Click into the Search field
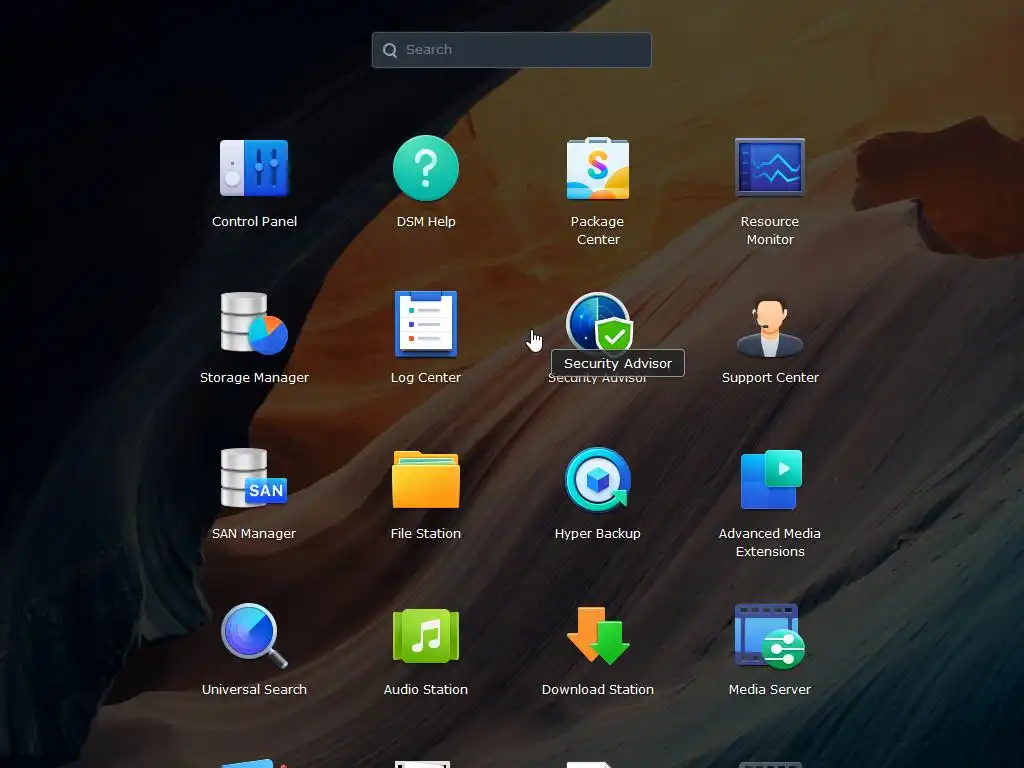This screenshot has width=1024, height=768. (511, 50)
